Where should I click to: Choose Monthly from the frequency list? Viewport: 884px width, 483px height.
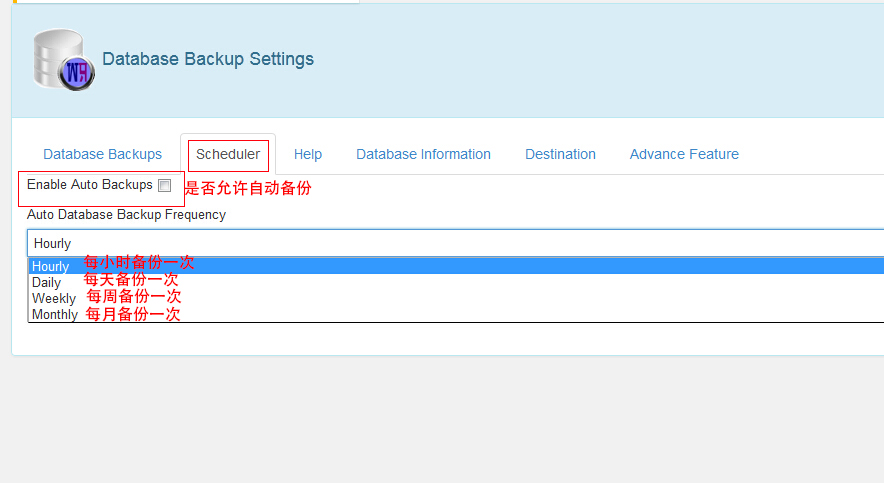(54, 314)
